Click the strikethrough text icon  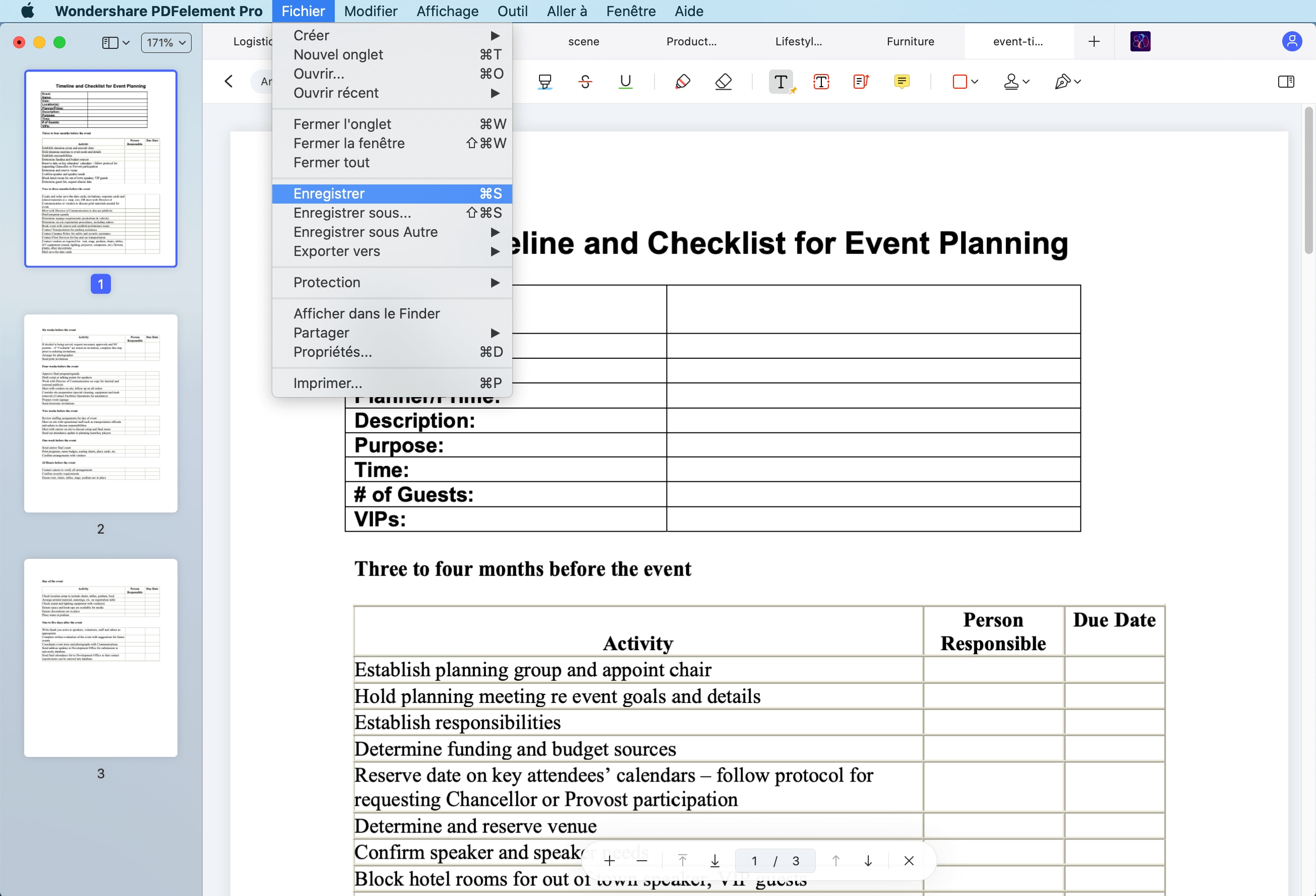(x=584, y=81)
